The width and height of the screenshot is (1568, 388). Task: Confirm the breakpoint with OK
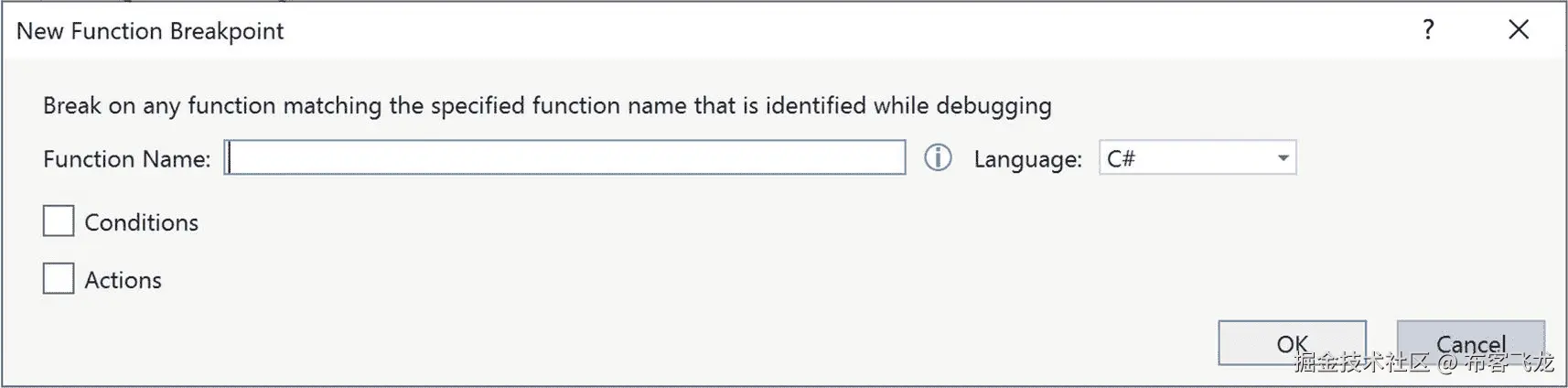point(1291,343)
